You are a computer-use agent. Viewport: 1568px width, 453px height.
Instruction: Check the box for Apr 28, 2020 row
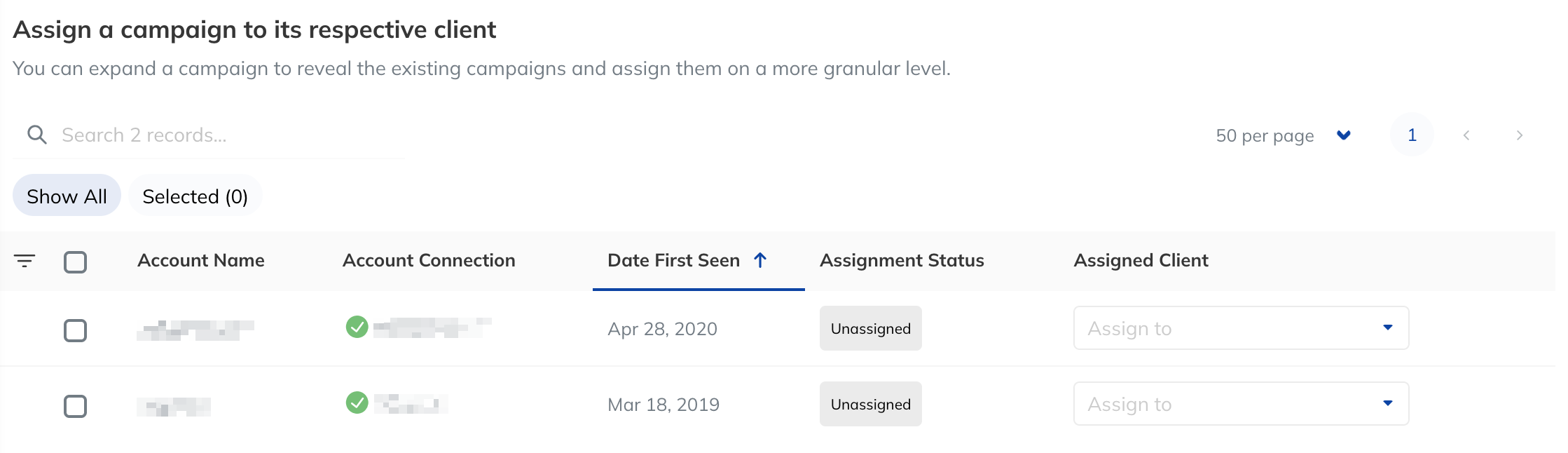coord(75,330)
